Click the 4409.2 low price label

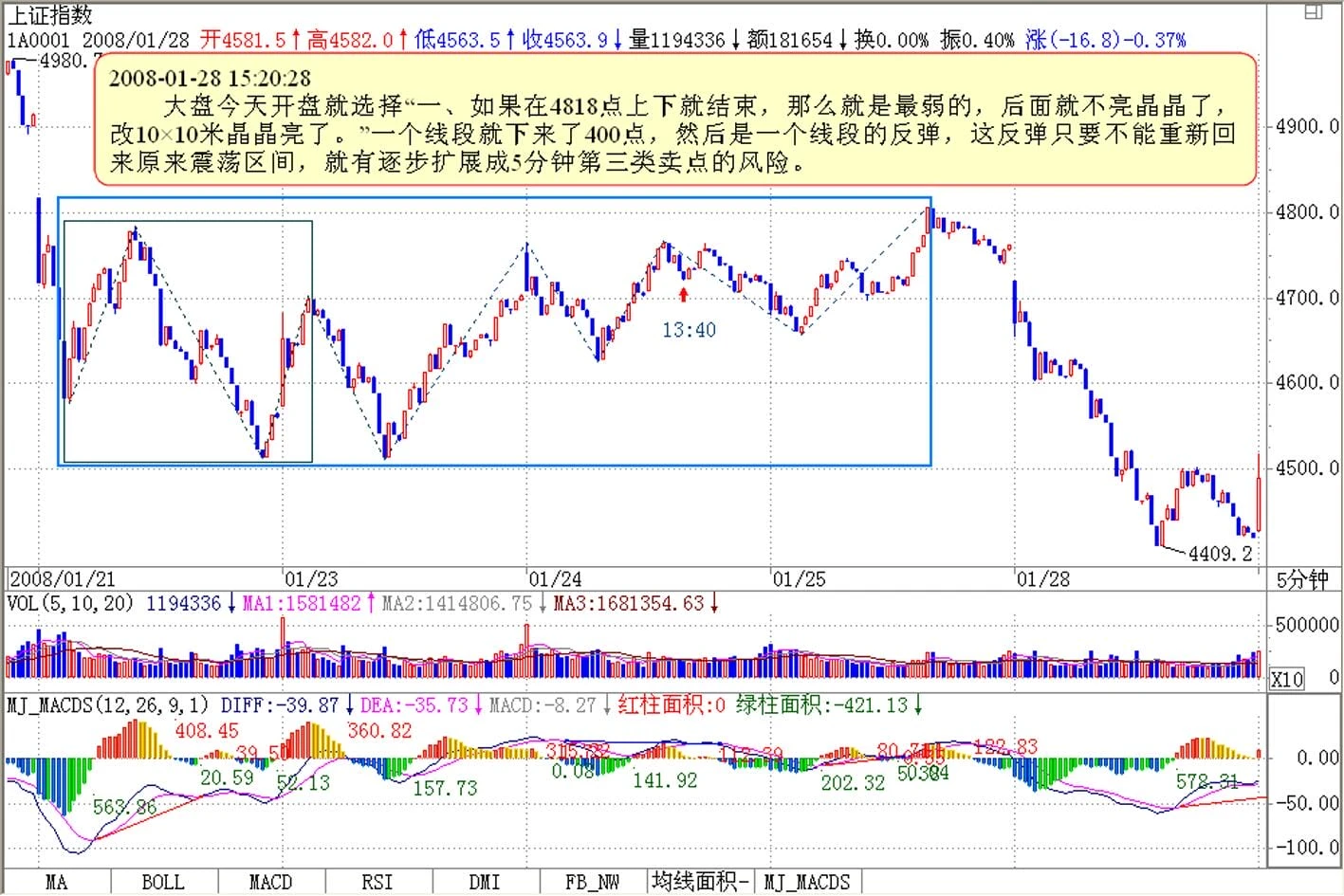click(1220, 553)
